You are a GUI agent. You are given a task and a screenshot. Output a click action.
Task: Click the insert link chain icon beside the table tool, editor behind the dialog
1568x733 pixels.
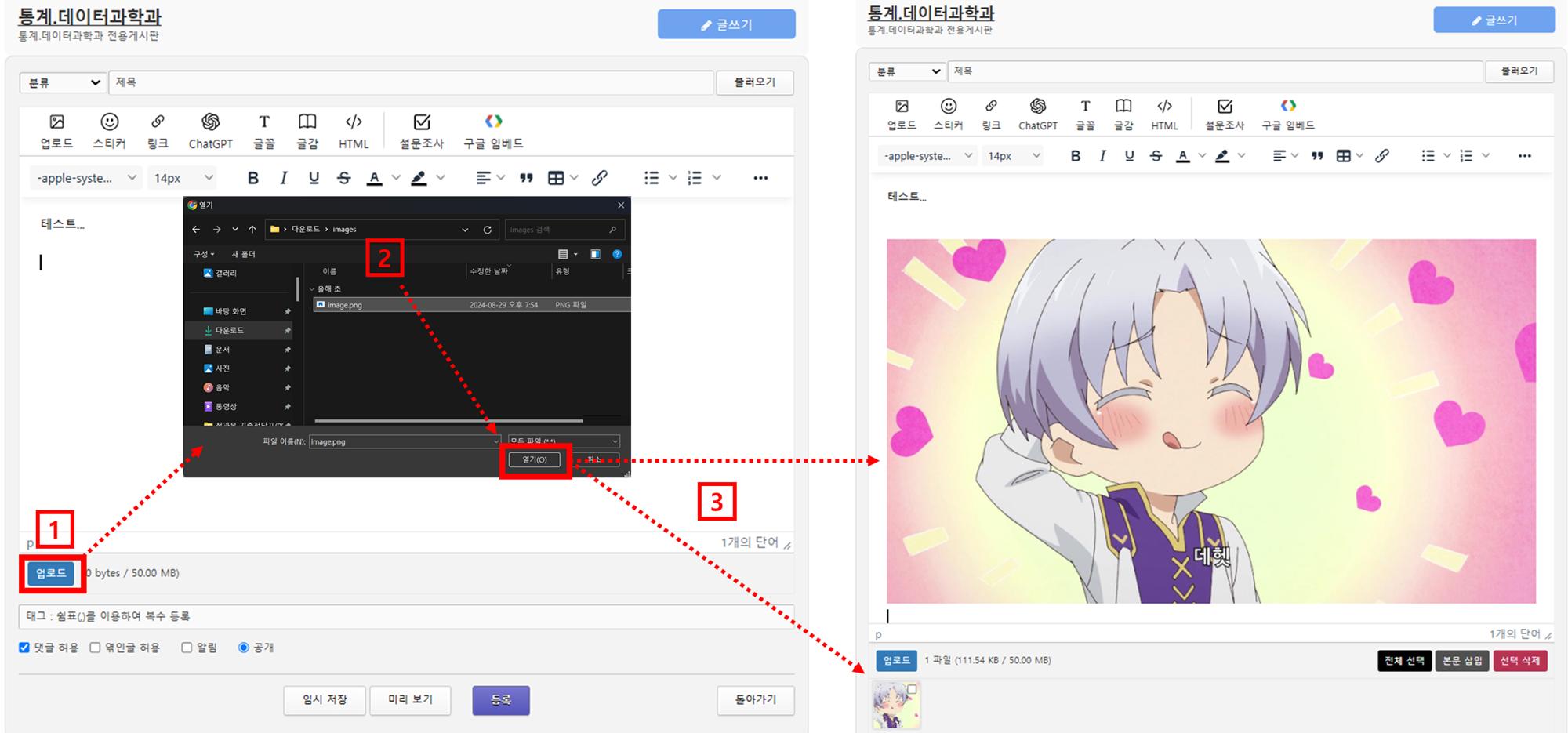(600, 178)
